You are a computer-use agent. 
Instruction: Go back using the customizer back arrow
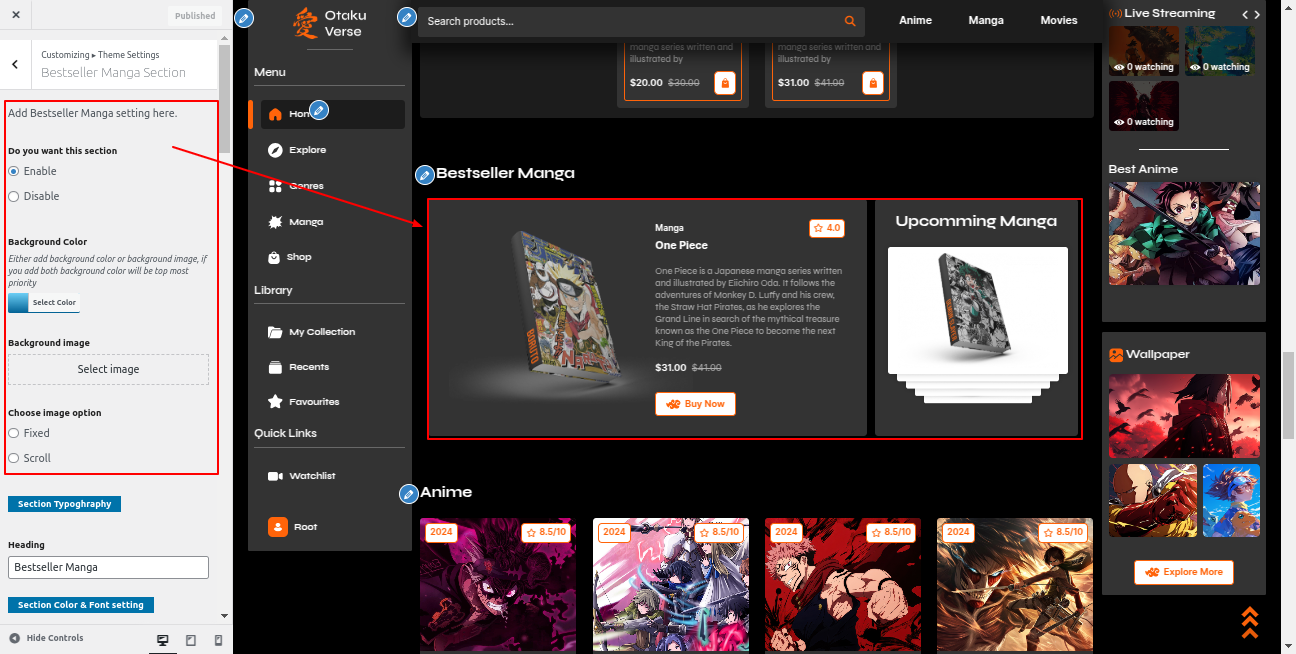15,64
